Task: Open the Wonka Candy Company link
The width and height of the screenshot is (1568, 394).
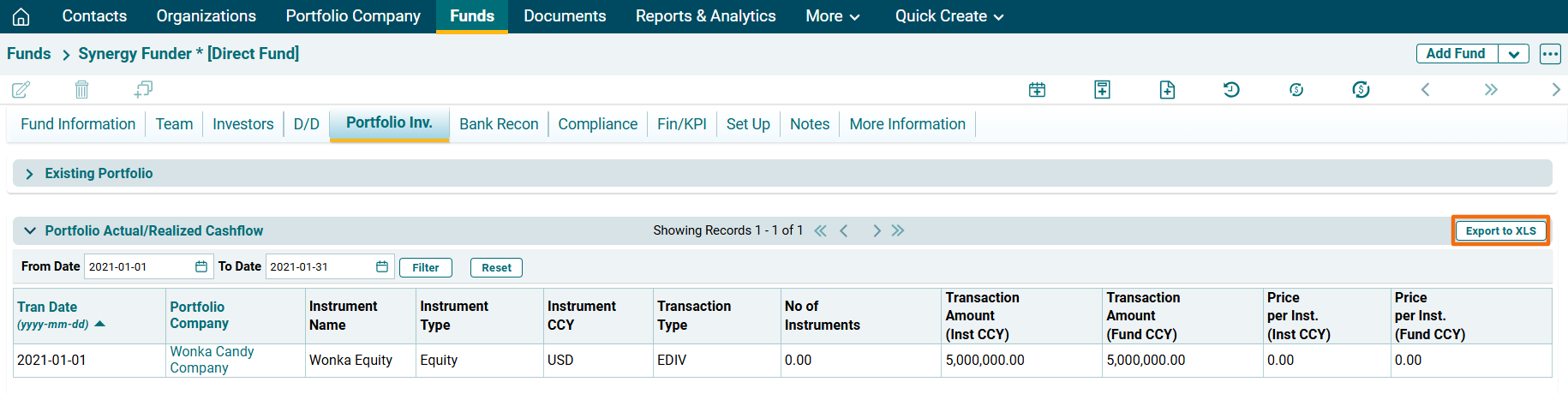Action: pos(212,360)
